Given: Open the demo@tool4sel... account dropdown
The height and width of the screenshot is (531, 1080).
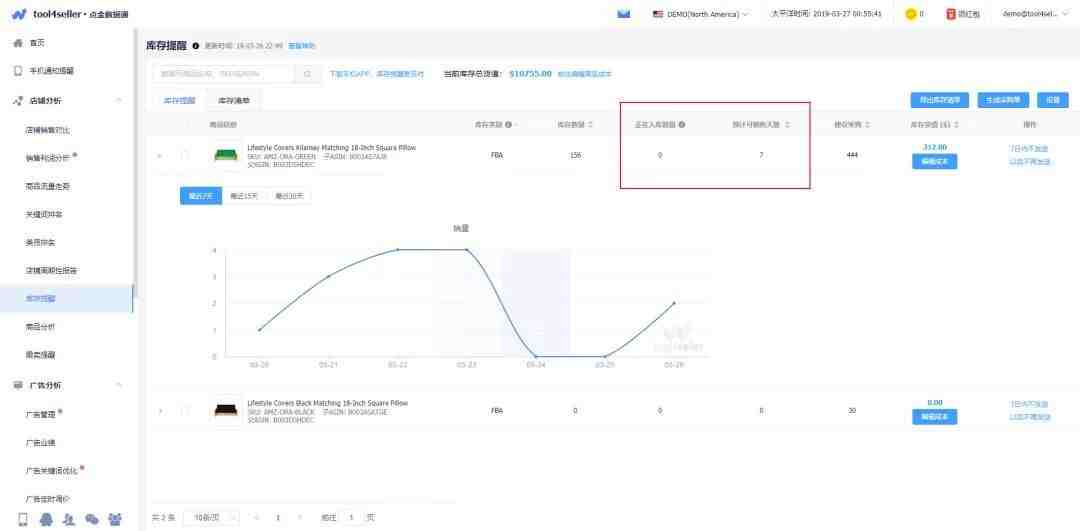Looking at the screenshot, I should coord(1035,14).
